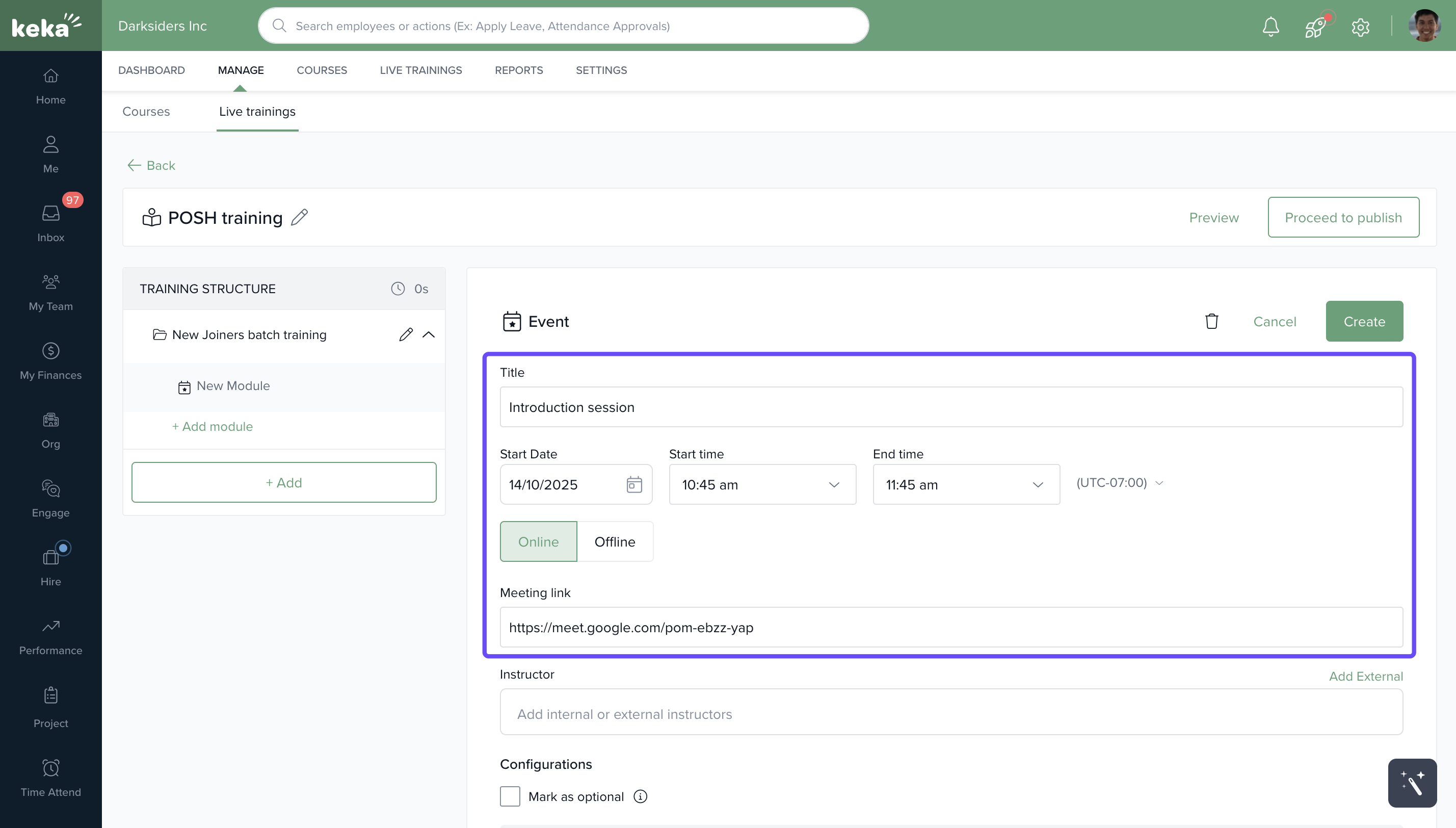This screenshot has height=828, width=1456.
Task: Open the Start Date calendar picker
Action: pos(633,484)
